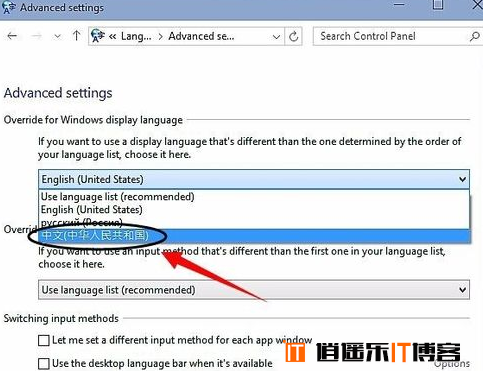The image size is (483, 371).
Task: Go up one folder level
Action: (76, 35)
